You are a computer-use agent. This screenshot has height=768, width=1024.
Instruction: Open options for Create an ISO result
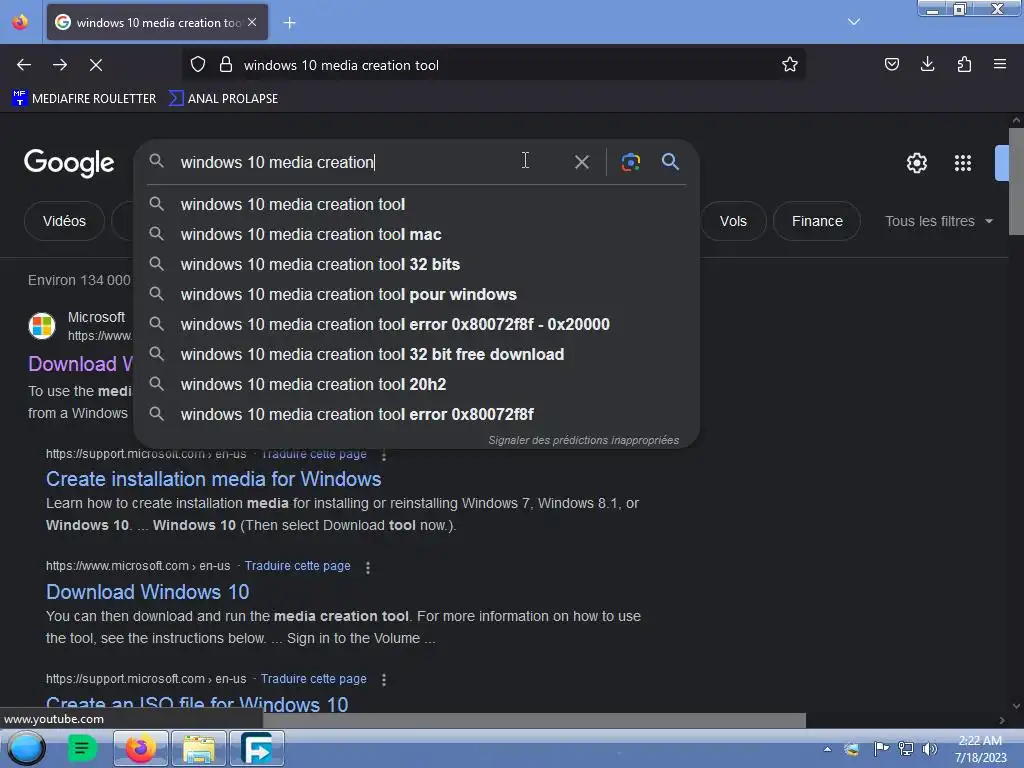pyautogui.click(x=384, y=680)
